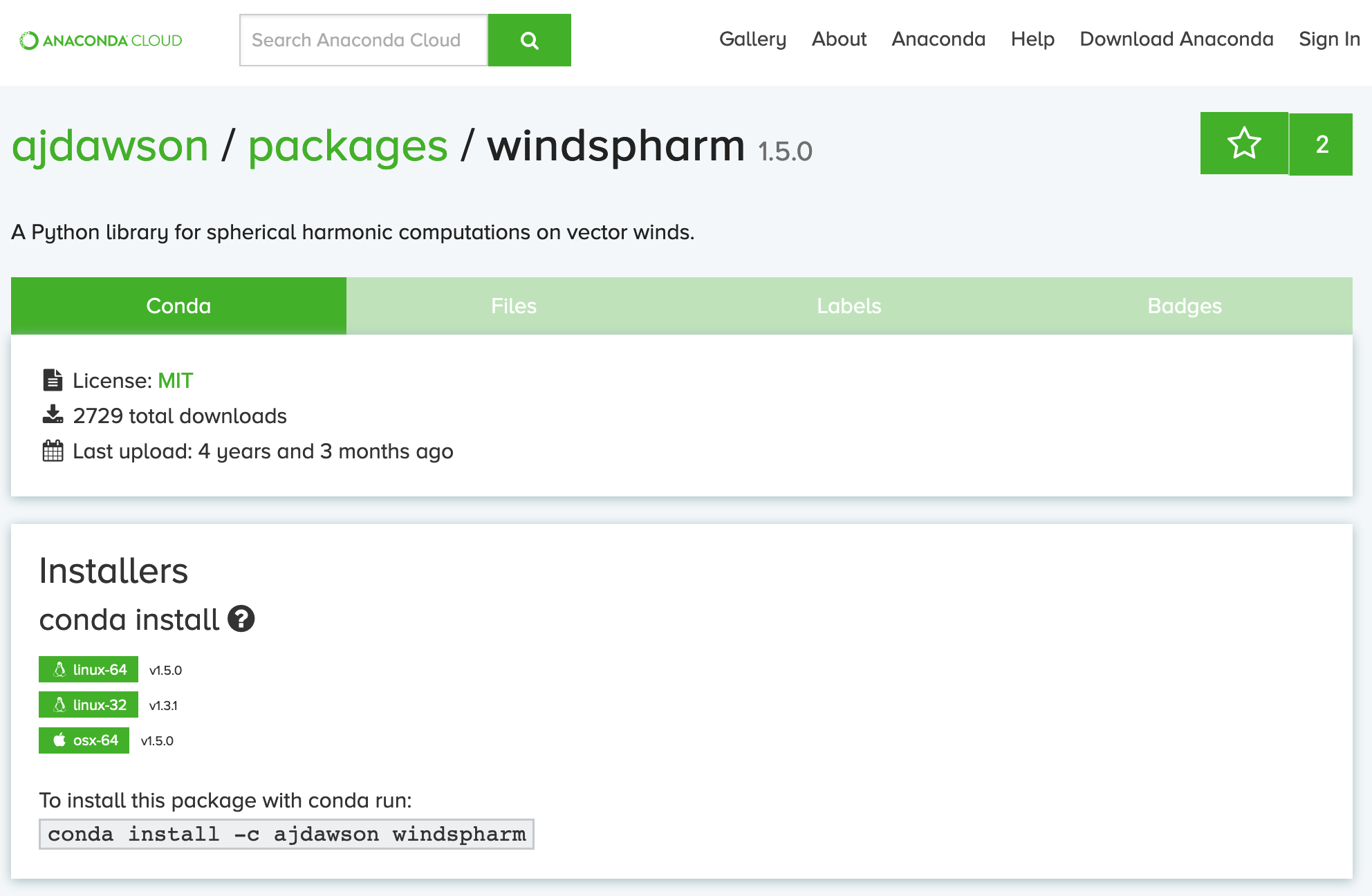The height and width of the screenshot is (896, 1372).
Task: Switch to the Conda tab
Action: pos(178,306)
